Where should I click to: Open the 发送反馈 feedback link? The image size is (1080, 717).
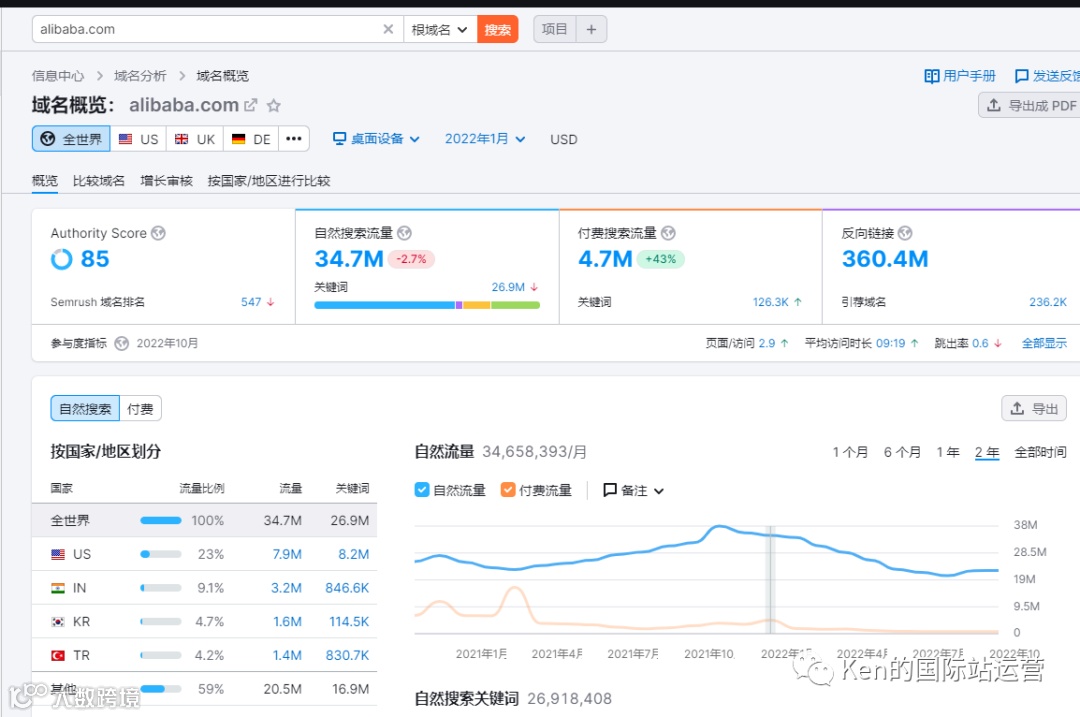tap(1048, 76)
